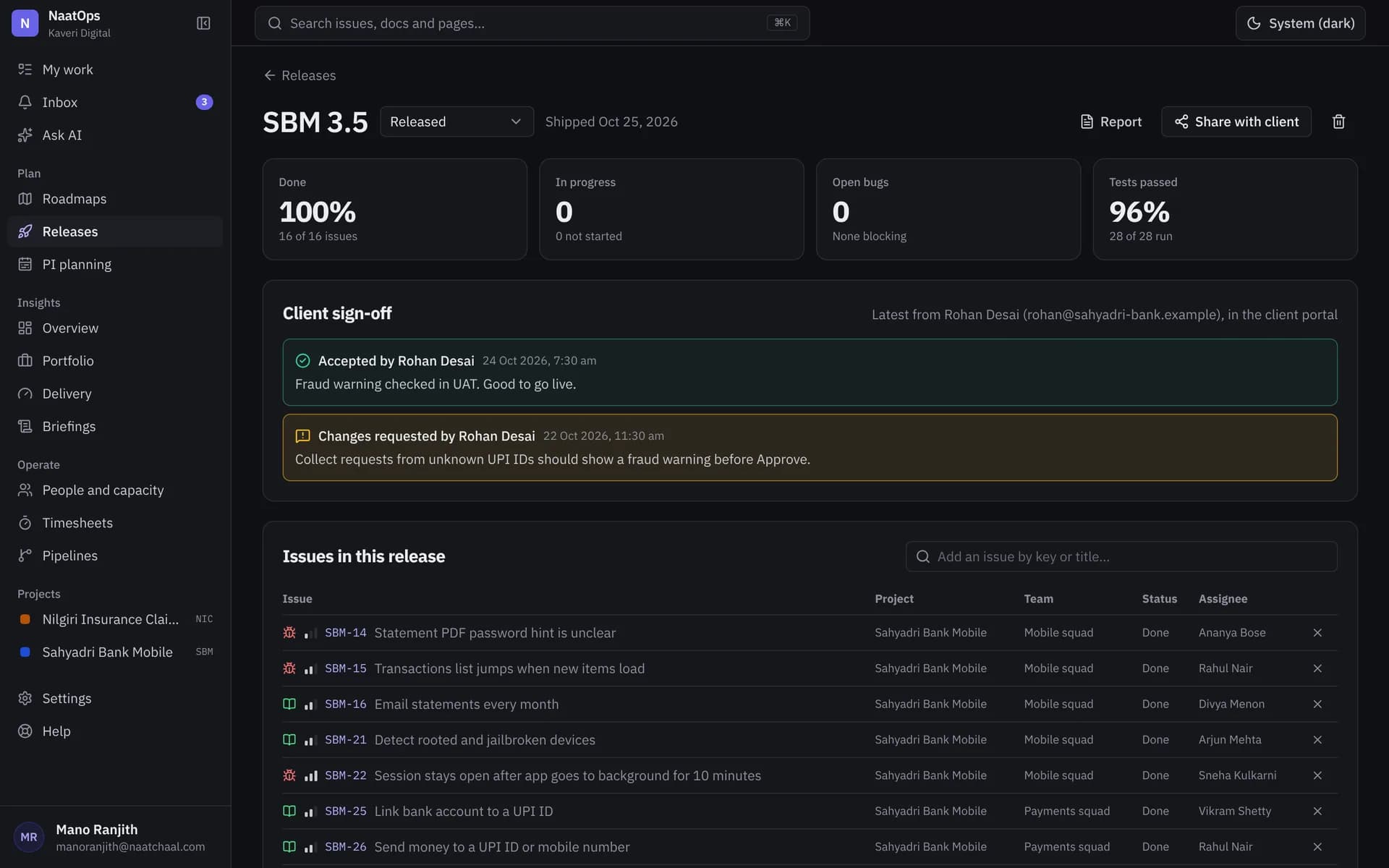Open Timesheets stopwatch item

tap(116, 523)
